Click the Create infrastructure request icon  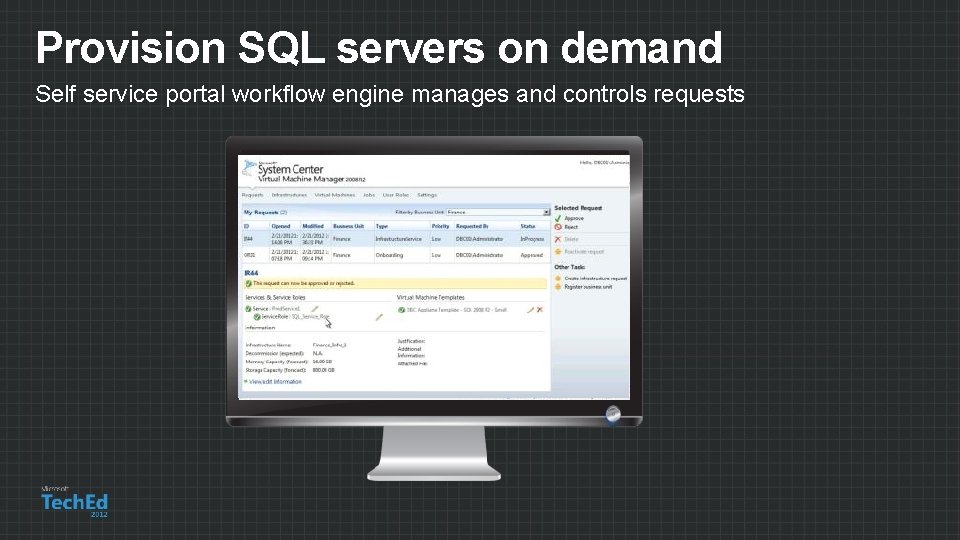tap(558, 279)
